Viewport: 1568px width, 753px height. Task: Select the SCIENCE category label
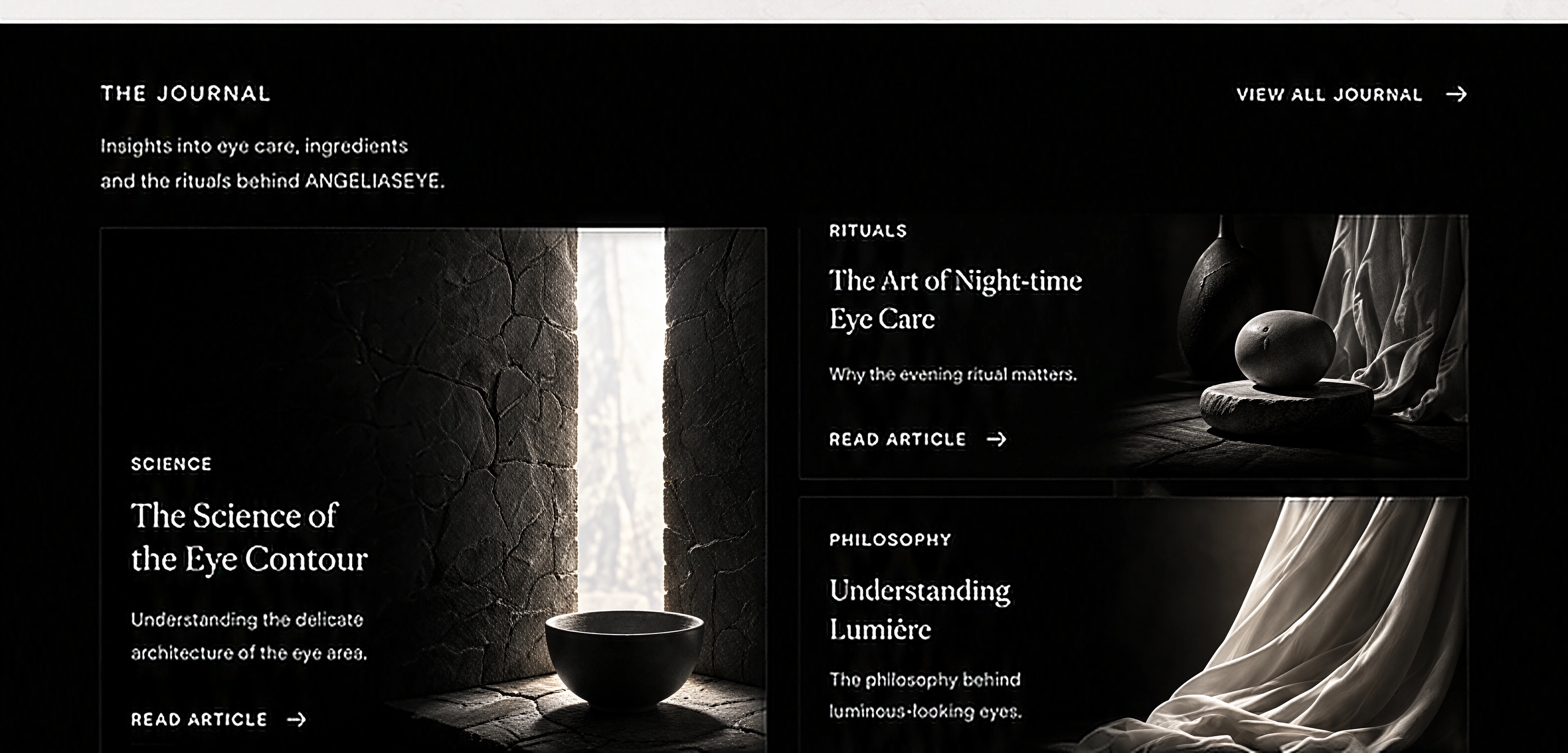click(x=171, y=464)
